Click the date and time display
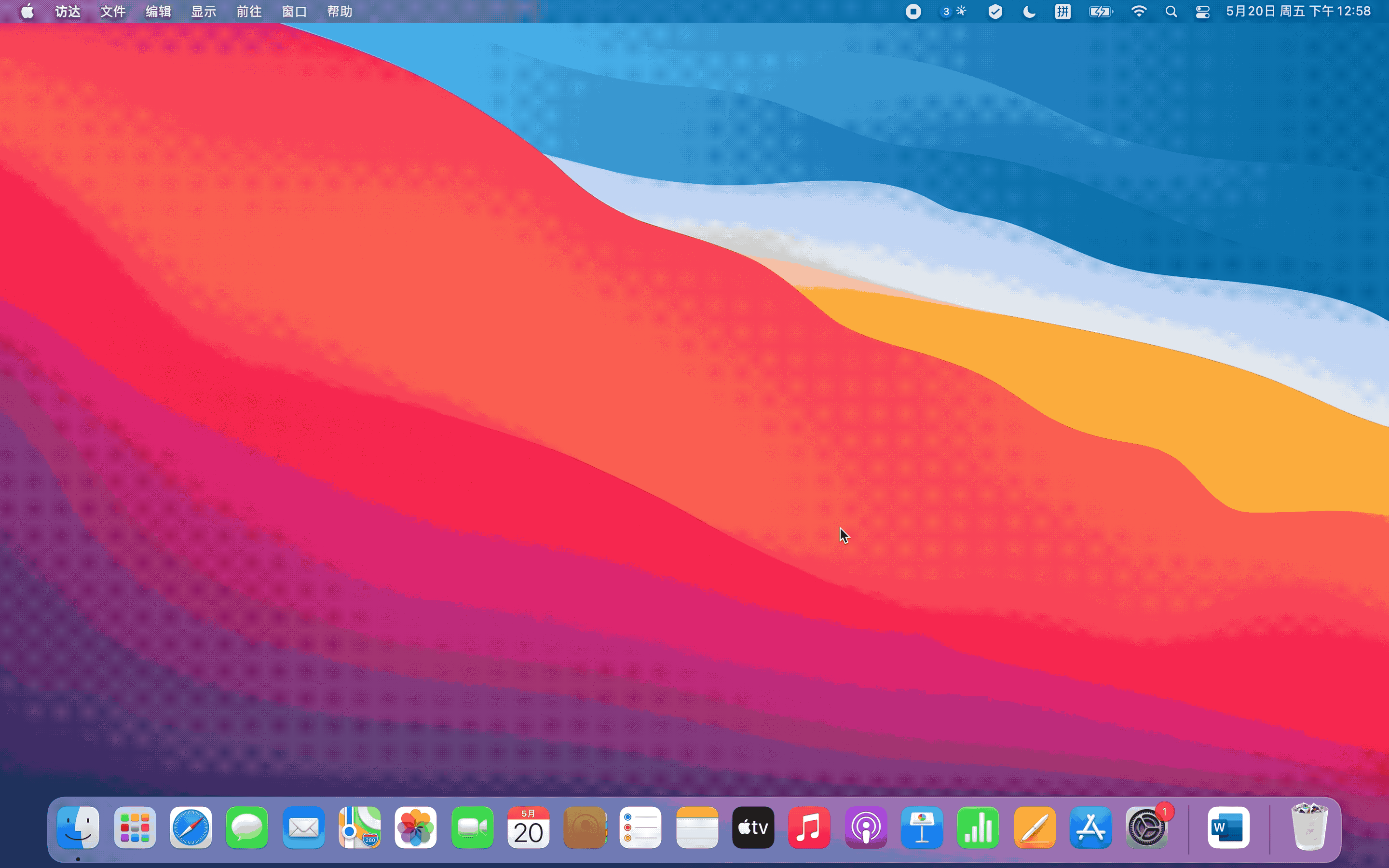1389x868 pixels. [1298, 12]
